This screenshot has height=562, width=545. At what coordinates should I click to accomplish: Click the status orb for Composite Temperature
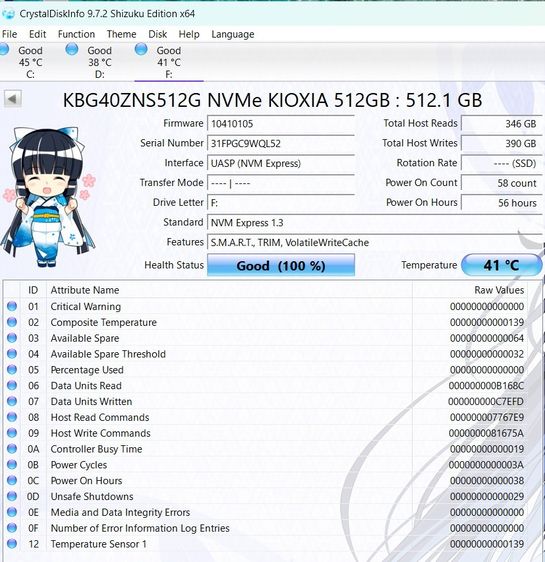tap(12, 322)
